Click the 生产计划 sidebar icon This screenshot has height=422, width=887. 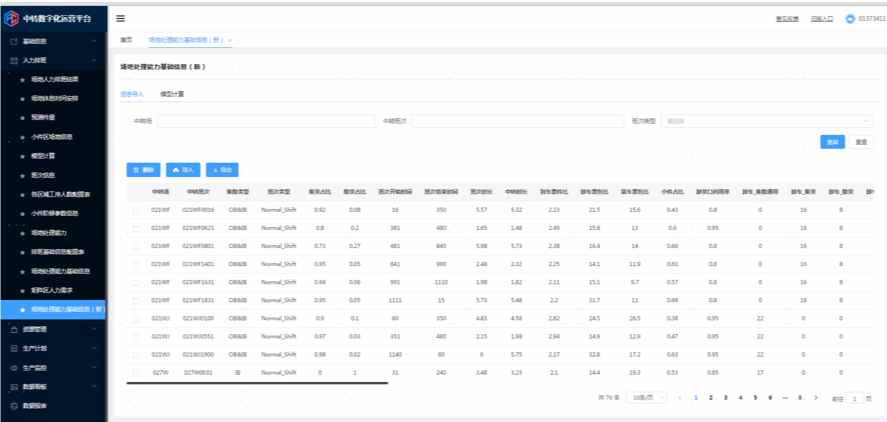coord(13,349)
